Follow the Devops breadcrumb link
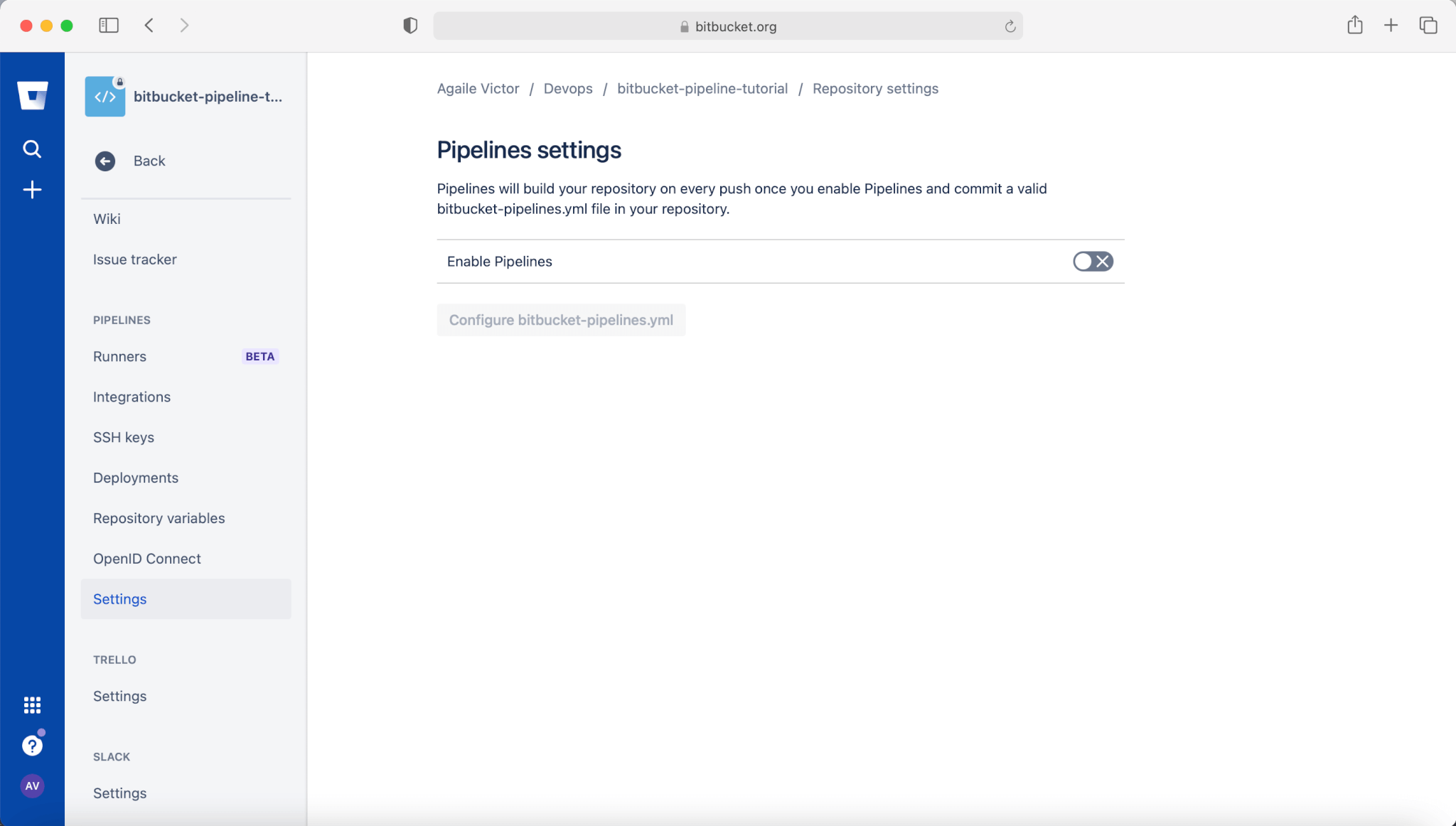 568,89
